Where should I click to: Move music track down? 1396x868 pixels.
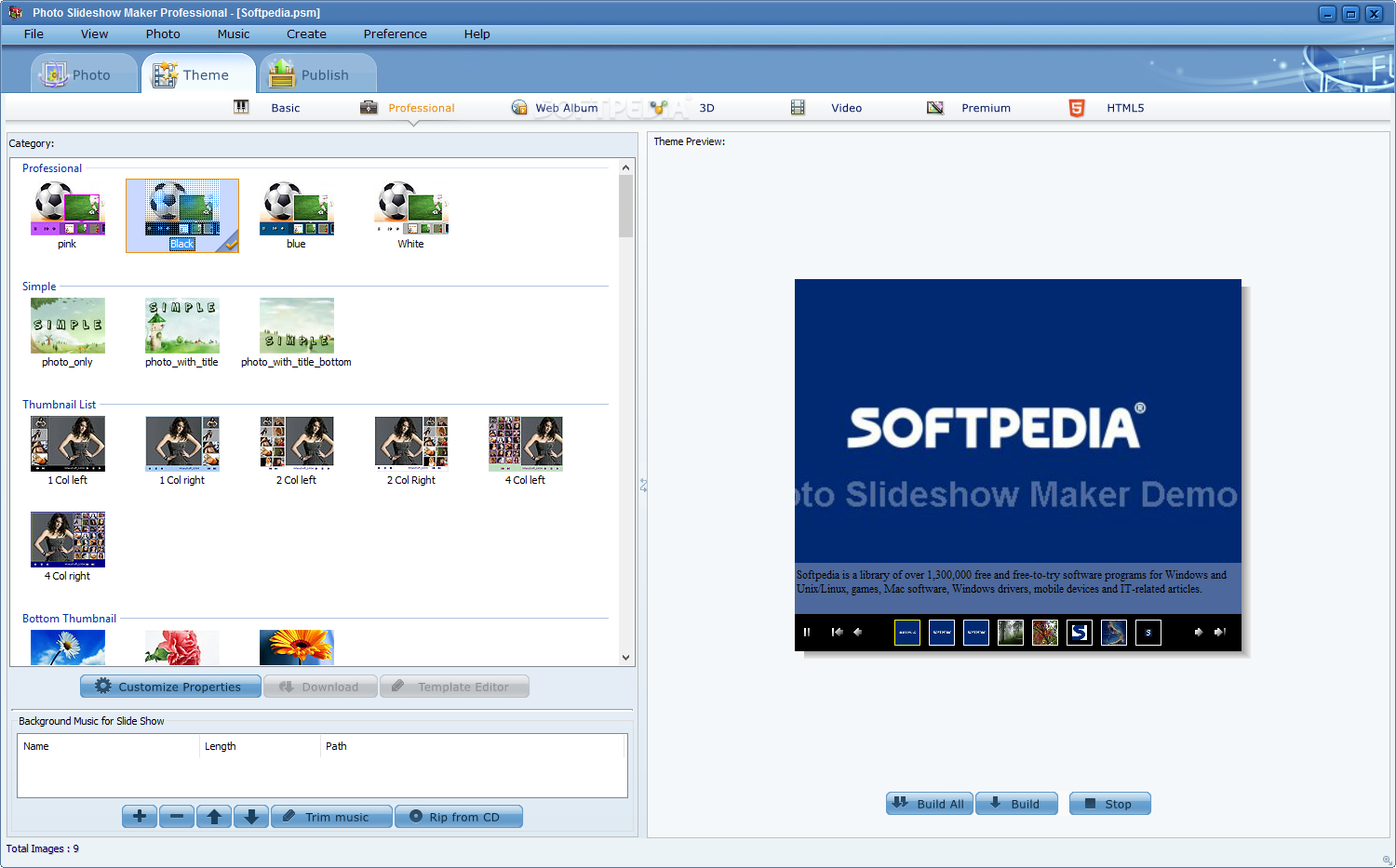[251, 817]
